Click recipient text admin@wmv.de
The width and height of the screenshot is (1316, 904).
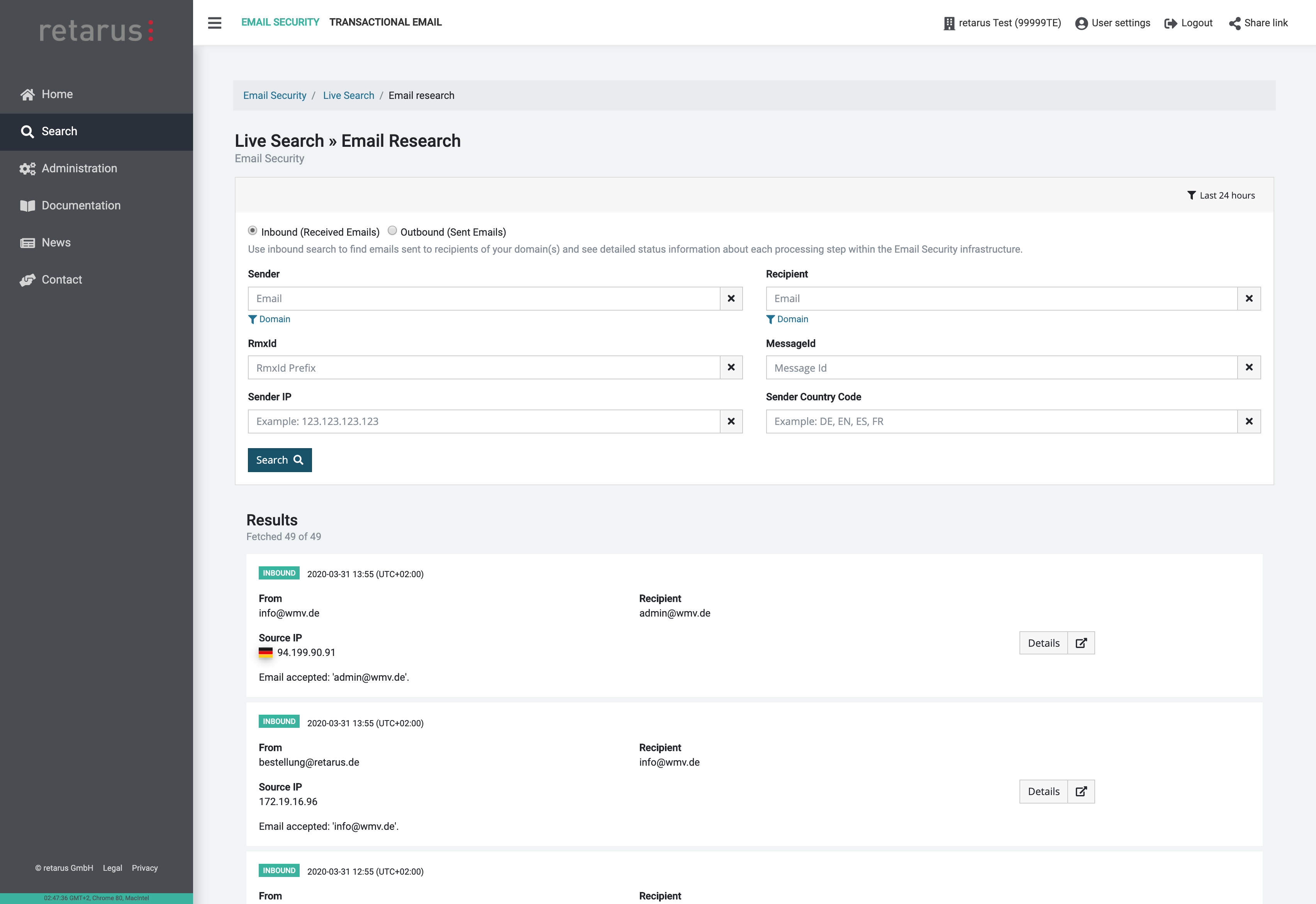click(x=675, y=613)
